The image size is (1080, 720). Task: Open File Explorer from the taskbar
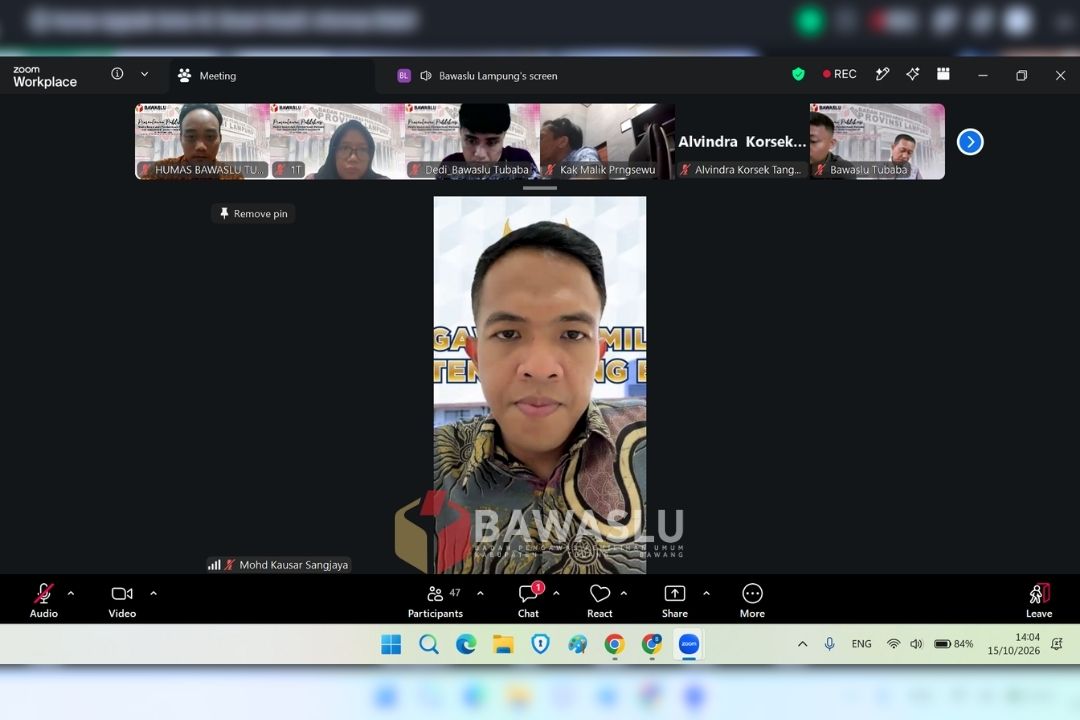tap(503, 644)
